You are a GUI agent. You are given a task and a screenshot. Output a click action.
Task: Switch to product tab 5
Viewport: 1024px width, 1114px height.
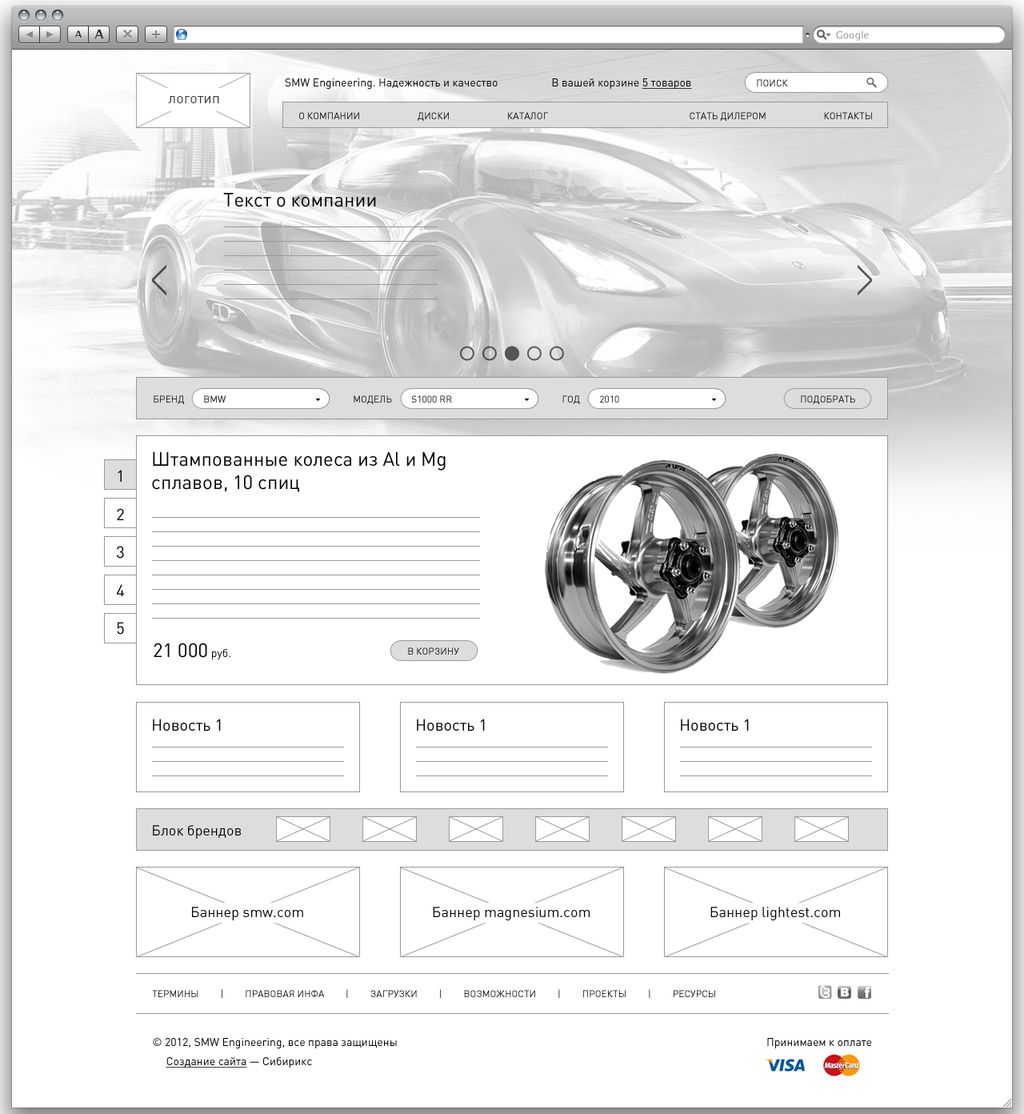tap(120, 628)
